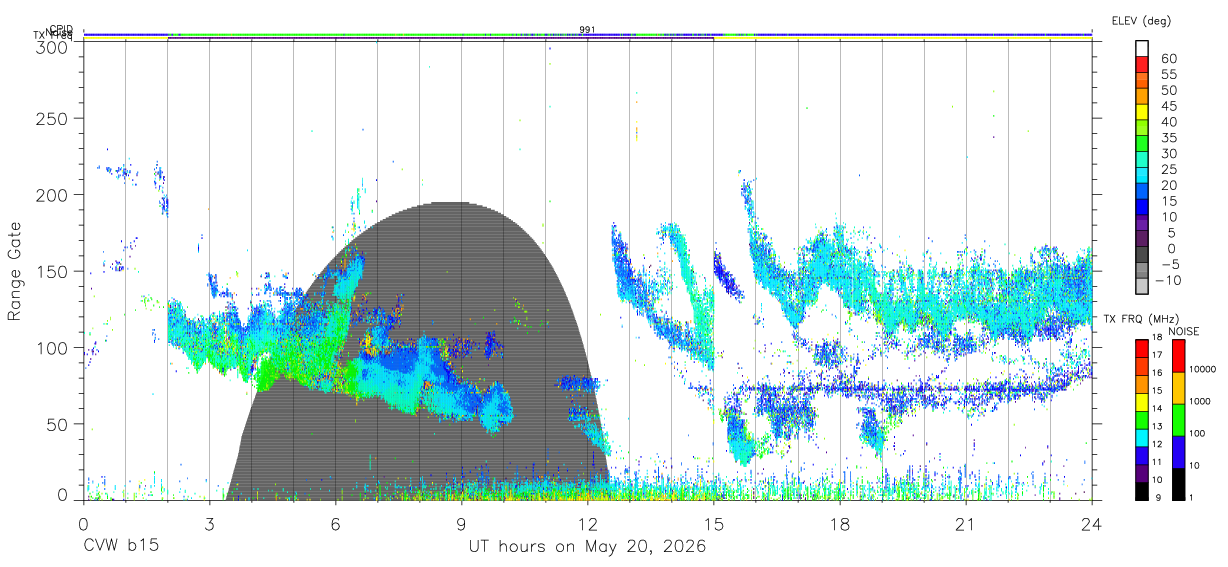The image size is (1228, 567).
Task: Click the blue swatch in NOISE legend
Action: pyautogui.click(x=1179, y=452)
